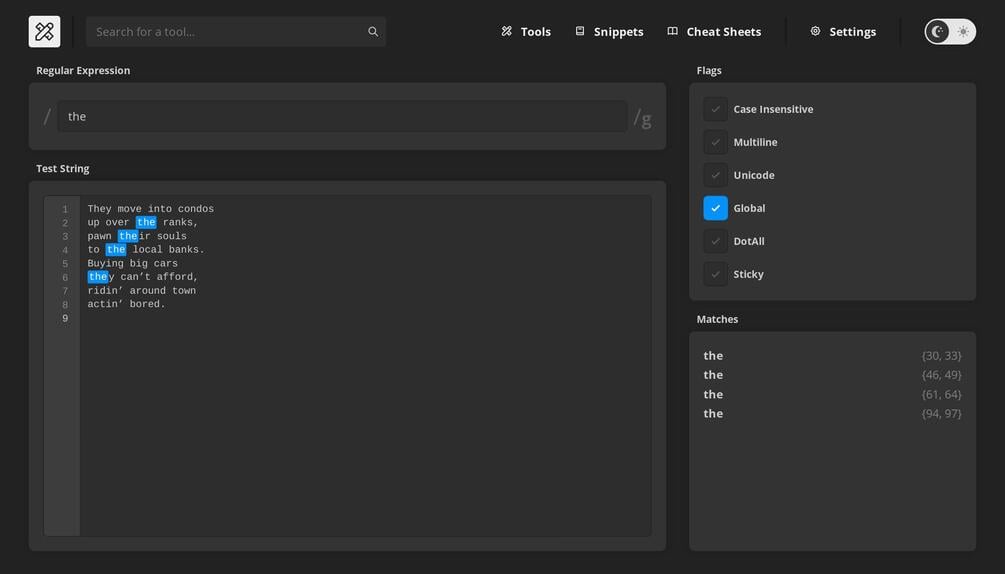Screen dimensions: 1005x574
Task: Enable the Multiline flag
Action: point(715,142)
